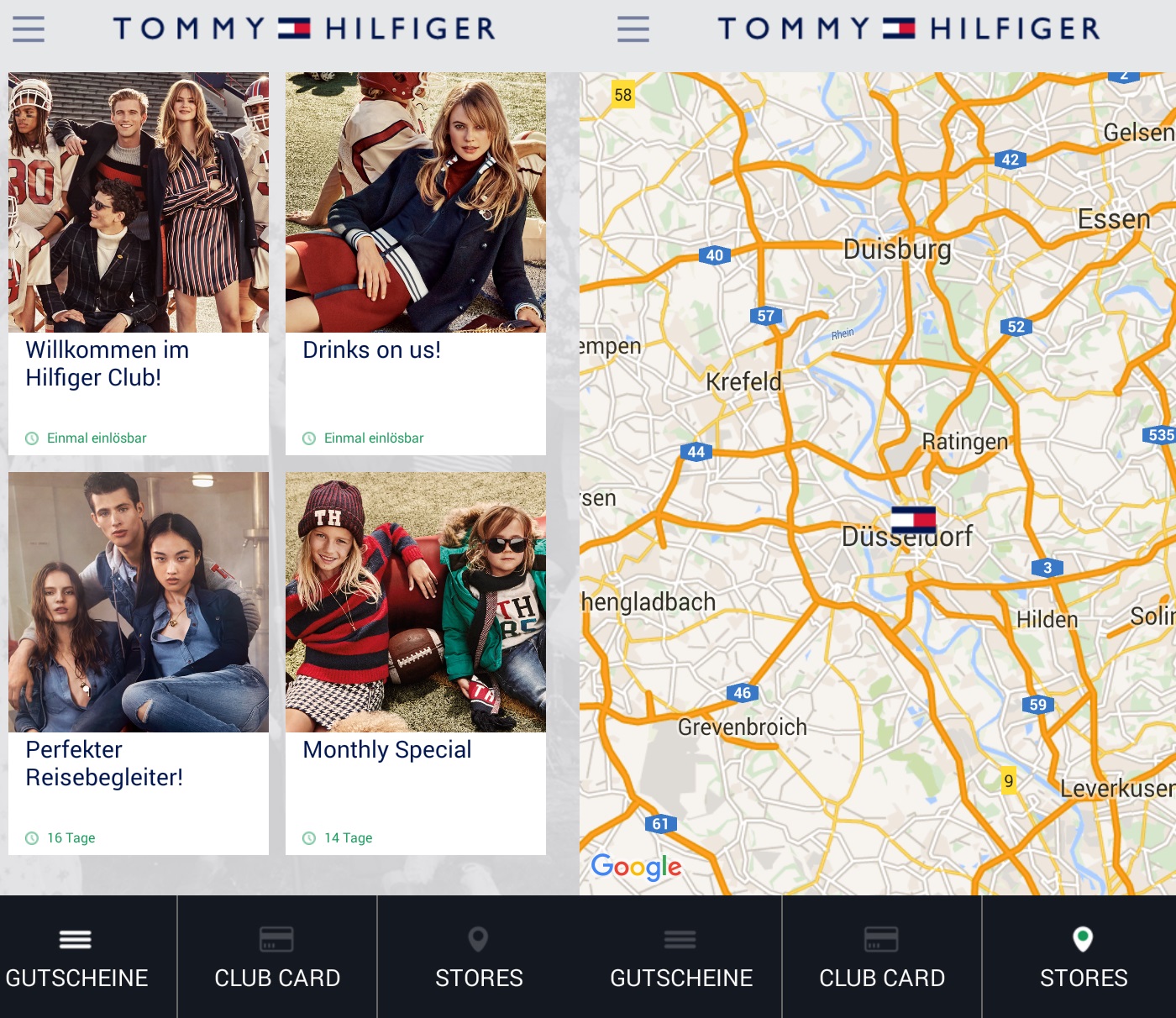
Task: Click the Tommy Hilfiger logo in left header
Action: tap(304, 29)
